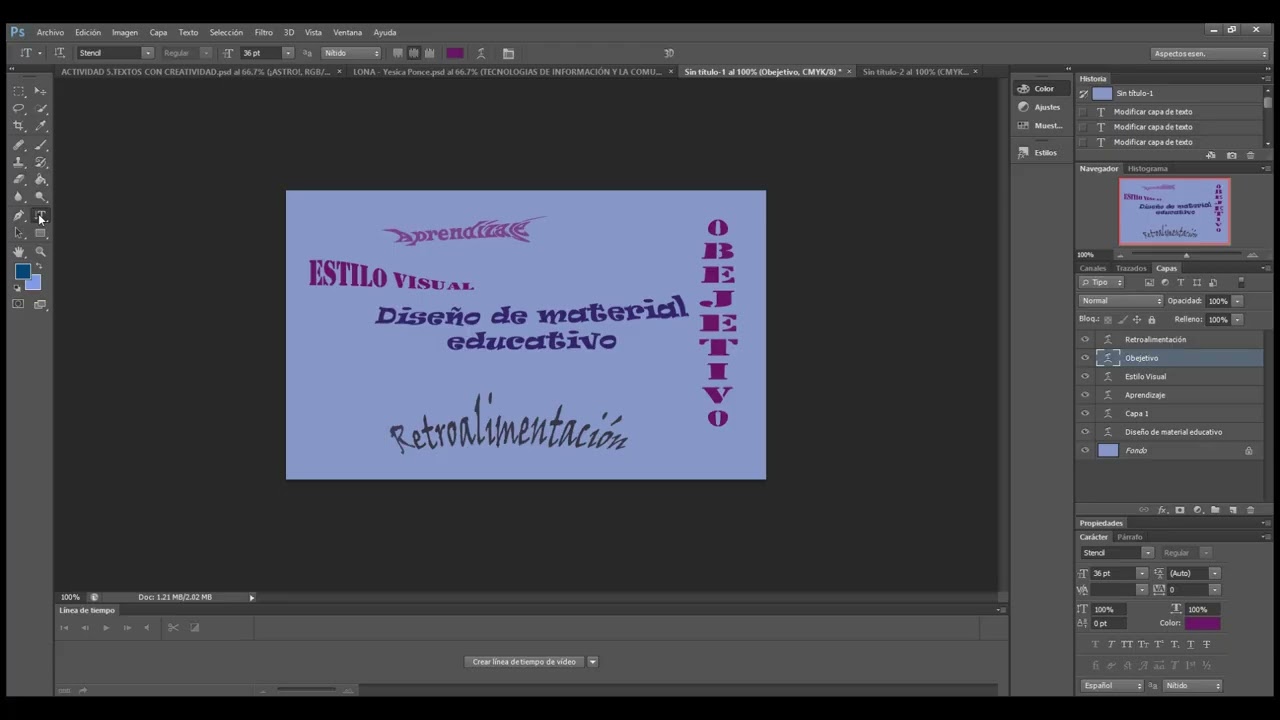Add a layer mask

1180,510
